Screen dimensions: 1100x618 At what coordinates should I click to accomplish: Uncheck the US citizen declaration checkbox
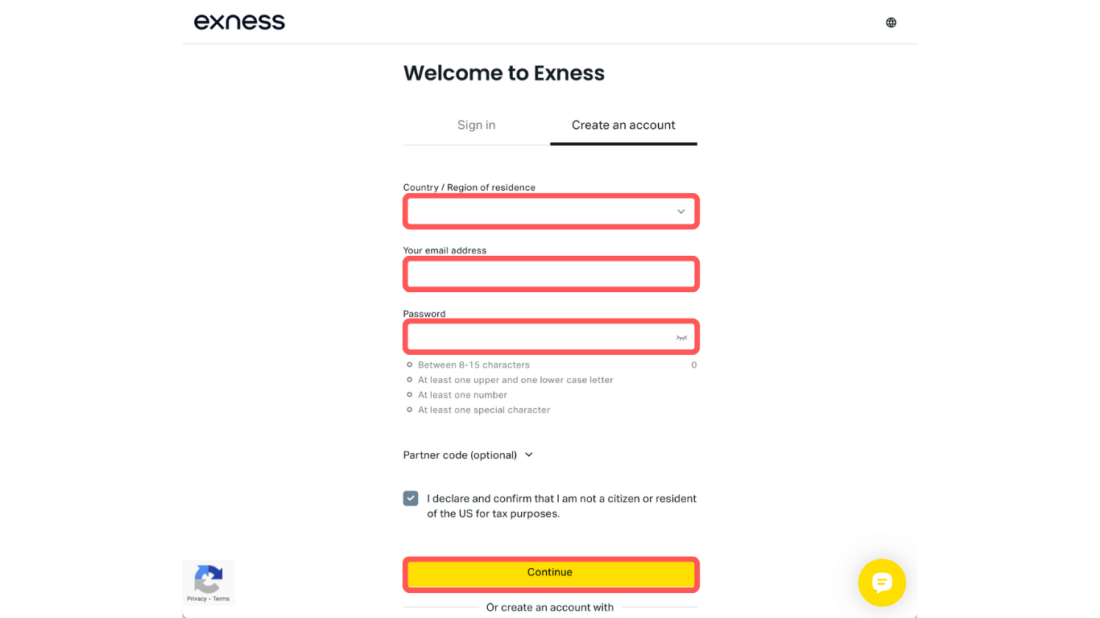coord(410,497)
